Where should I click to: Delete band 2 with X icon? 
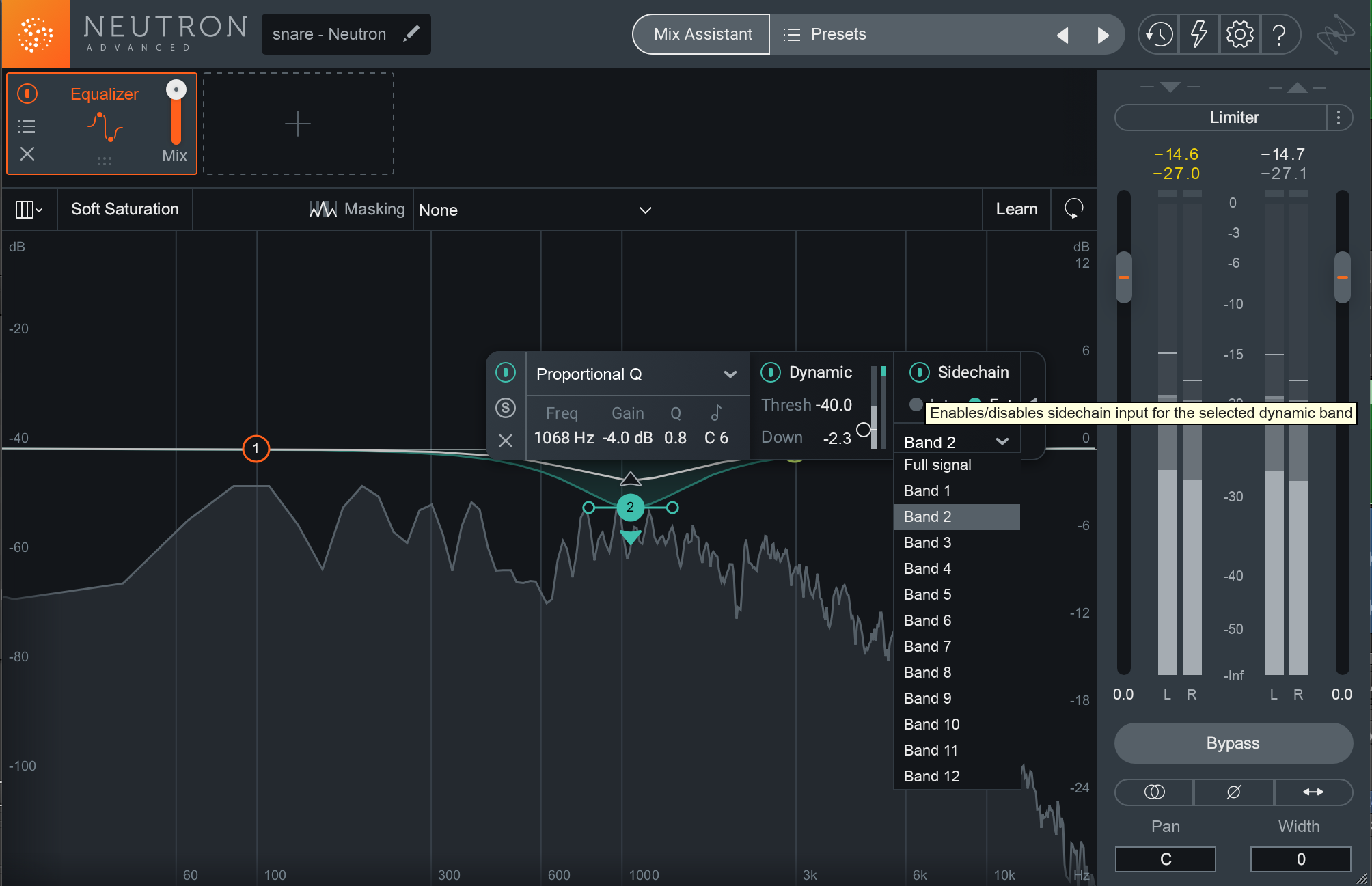tap(505, 441)
